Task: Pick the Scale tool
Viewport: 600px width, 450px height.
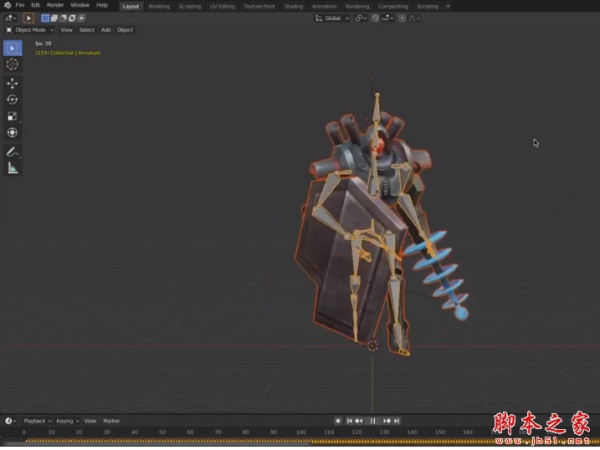Action: click(x=12, y=116)
